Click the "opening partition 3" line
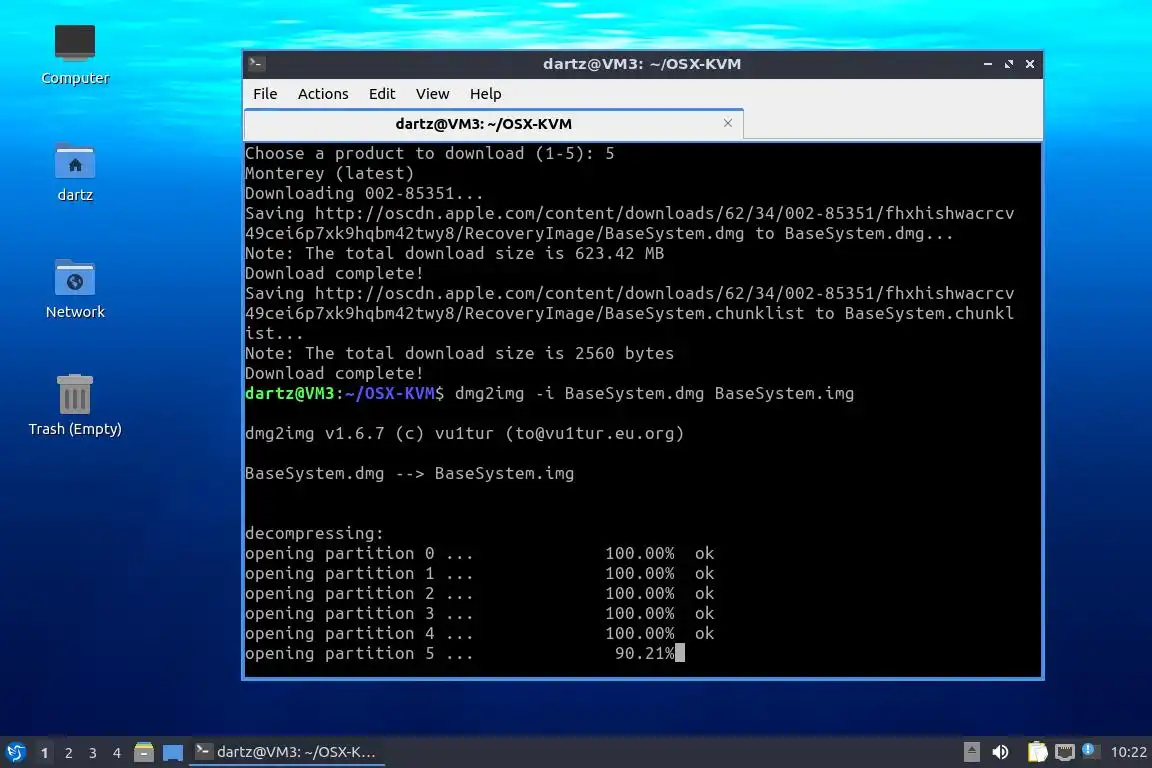Image resolution: width=1152 pixels, height=768 pixels. (x=479, y=614)
